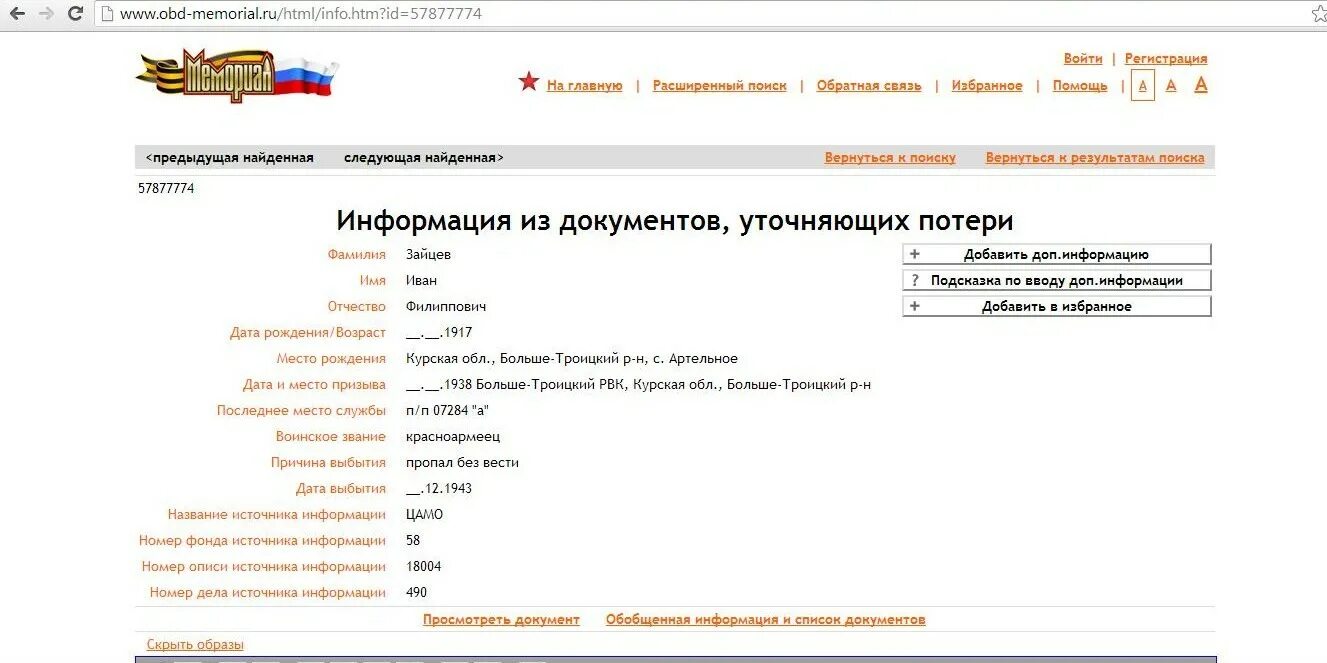Select the smallest boxed A font size

pos(1142,84)
